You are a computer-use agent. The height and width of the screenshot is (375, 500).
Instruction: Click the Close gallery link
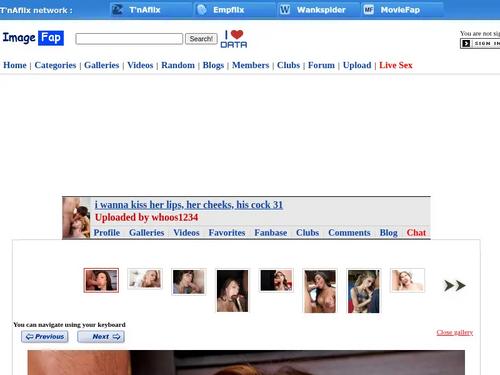point(455,332)
